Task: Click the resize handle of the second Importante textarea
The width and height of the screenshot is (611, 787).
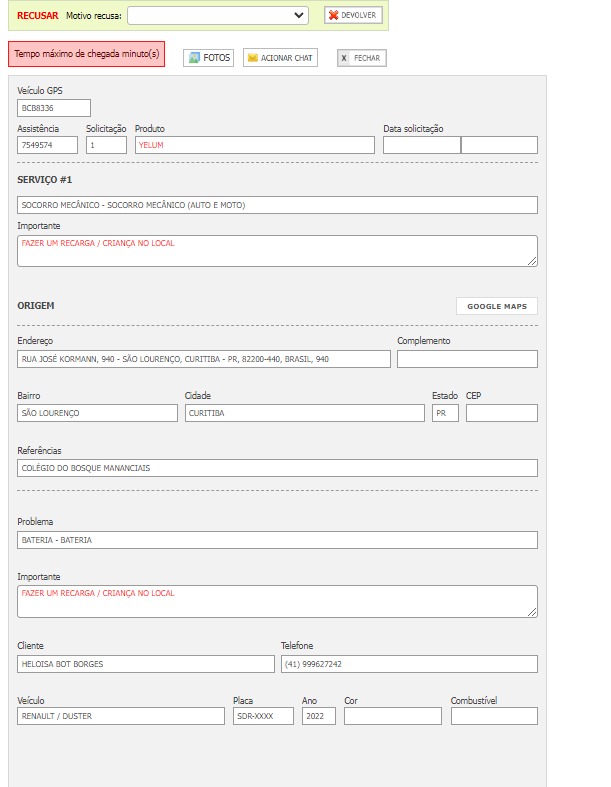Action: pyautogui.click(x=533, y=612)
